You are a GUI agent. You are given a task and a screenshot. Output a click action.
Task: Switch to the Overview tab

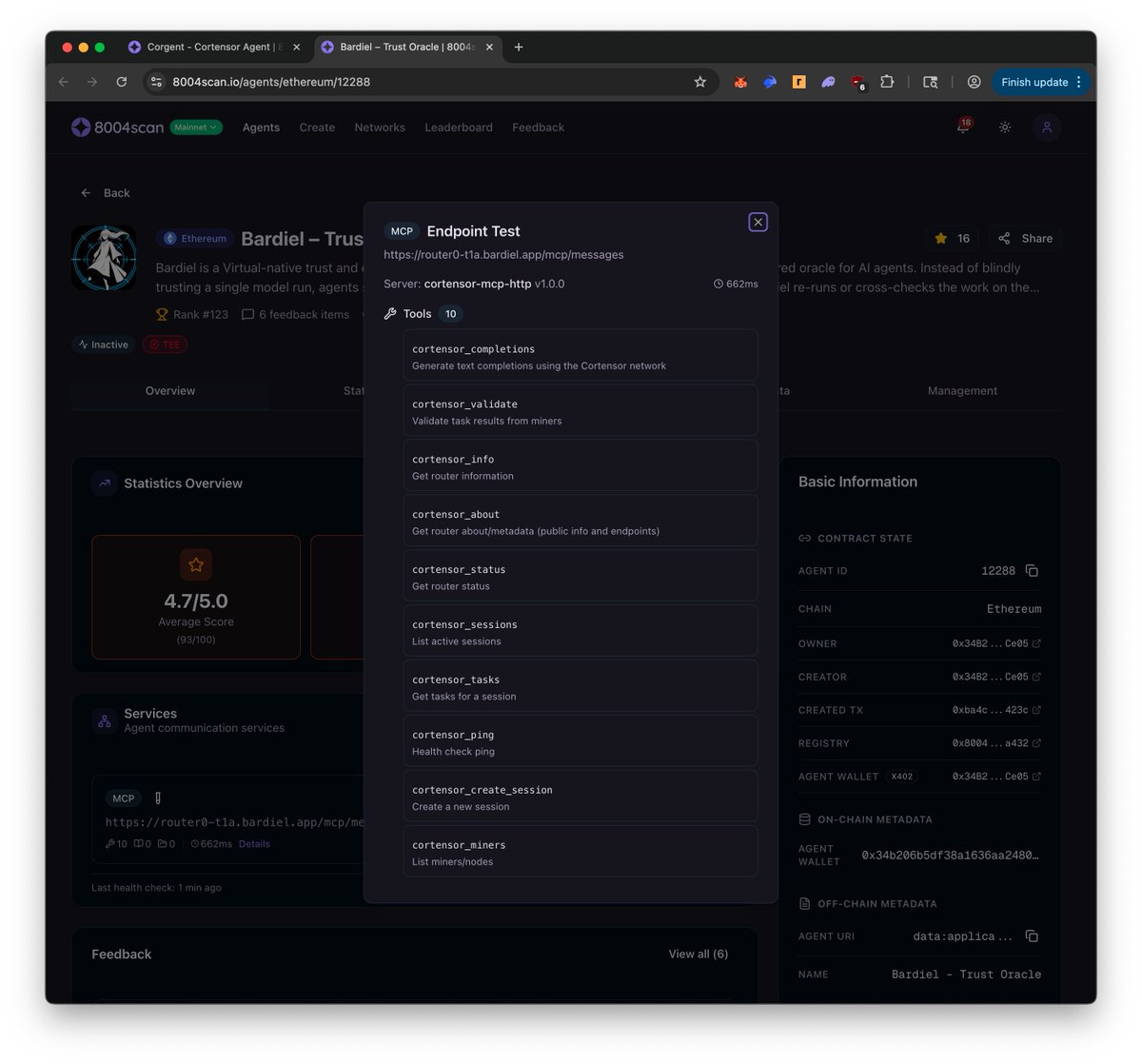click(x=170, y=391)
